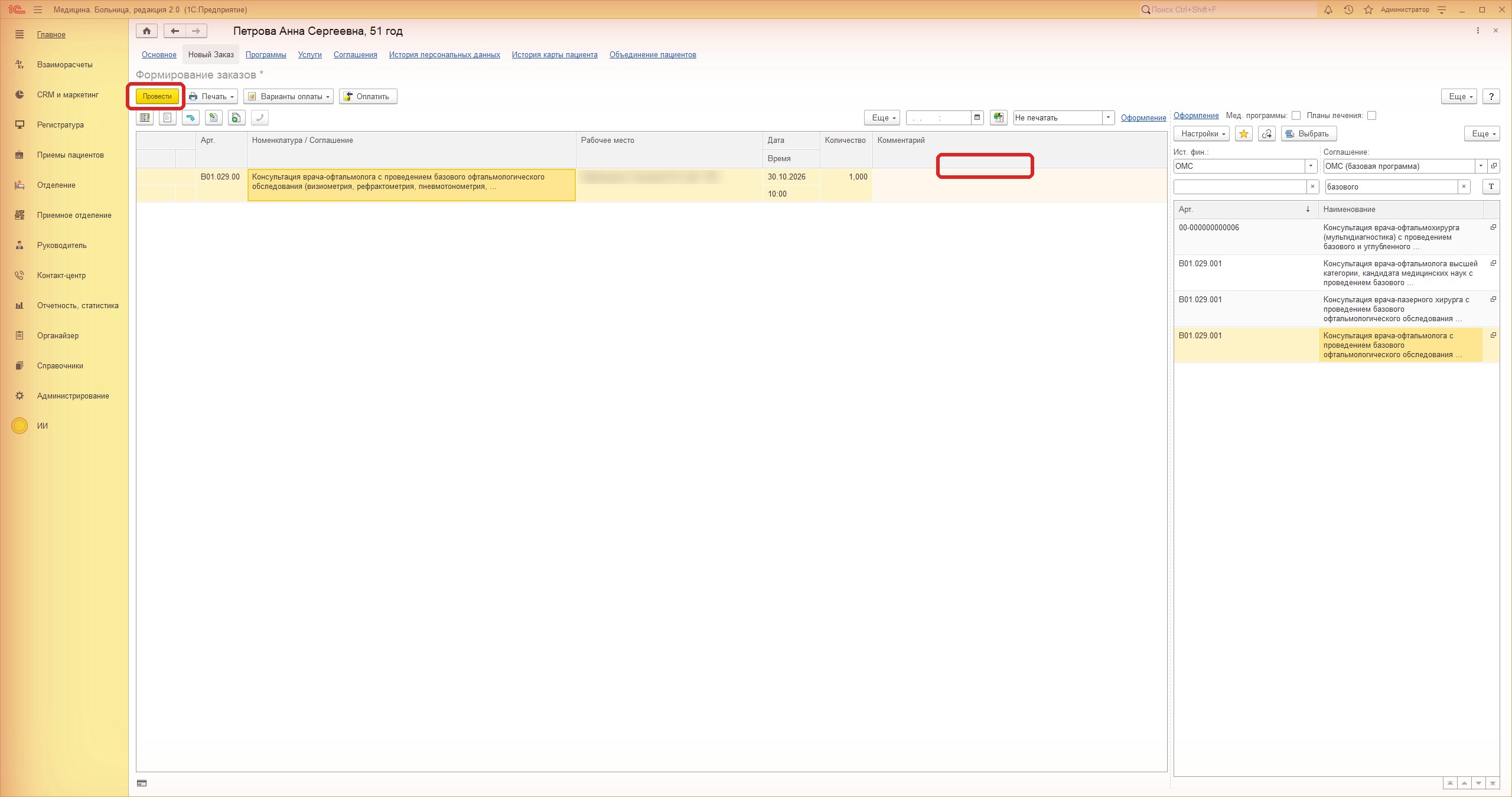Viewport: 1512px width, 797px height.
Task: Open the calendar picker next to the date field
Action: coord(977,117)
